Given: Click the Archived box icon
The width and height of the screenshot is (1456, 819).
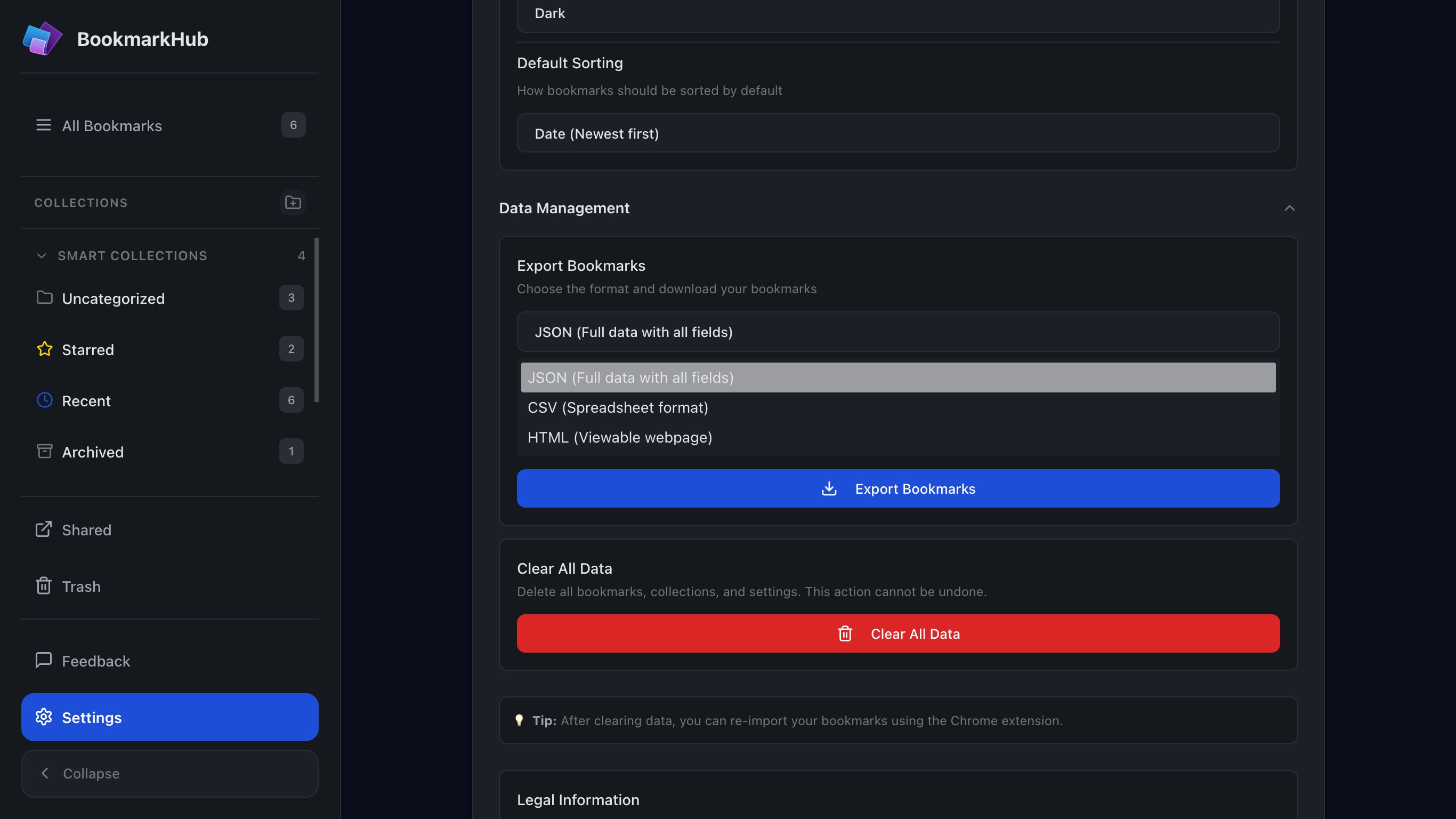Looking at the screenshot, I should 45,451.
